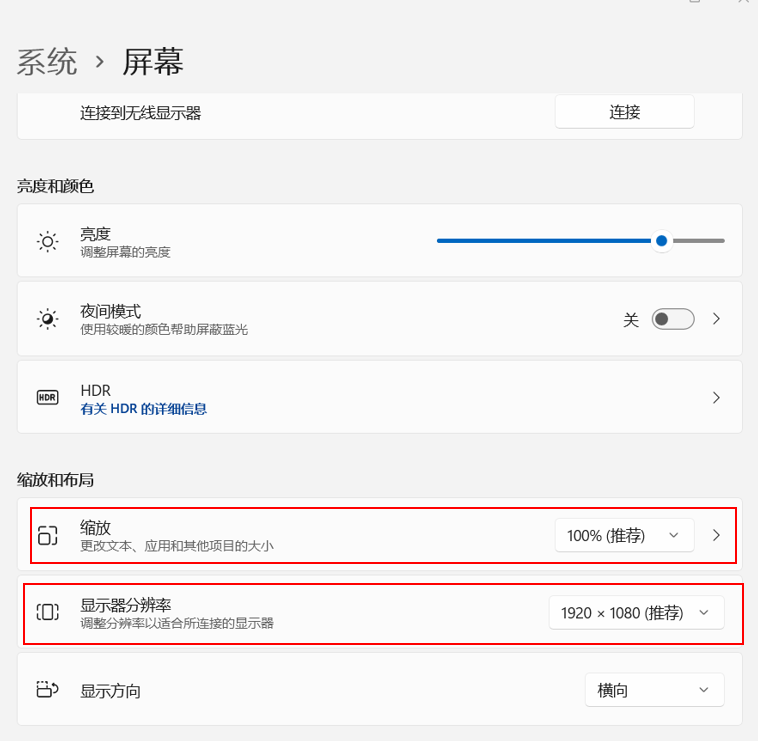The height and width of the screenshot is (741, 758).
Task: Open the 1920 × 1080 resolution dropdown
Action: 636,612
